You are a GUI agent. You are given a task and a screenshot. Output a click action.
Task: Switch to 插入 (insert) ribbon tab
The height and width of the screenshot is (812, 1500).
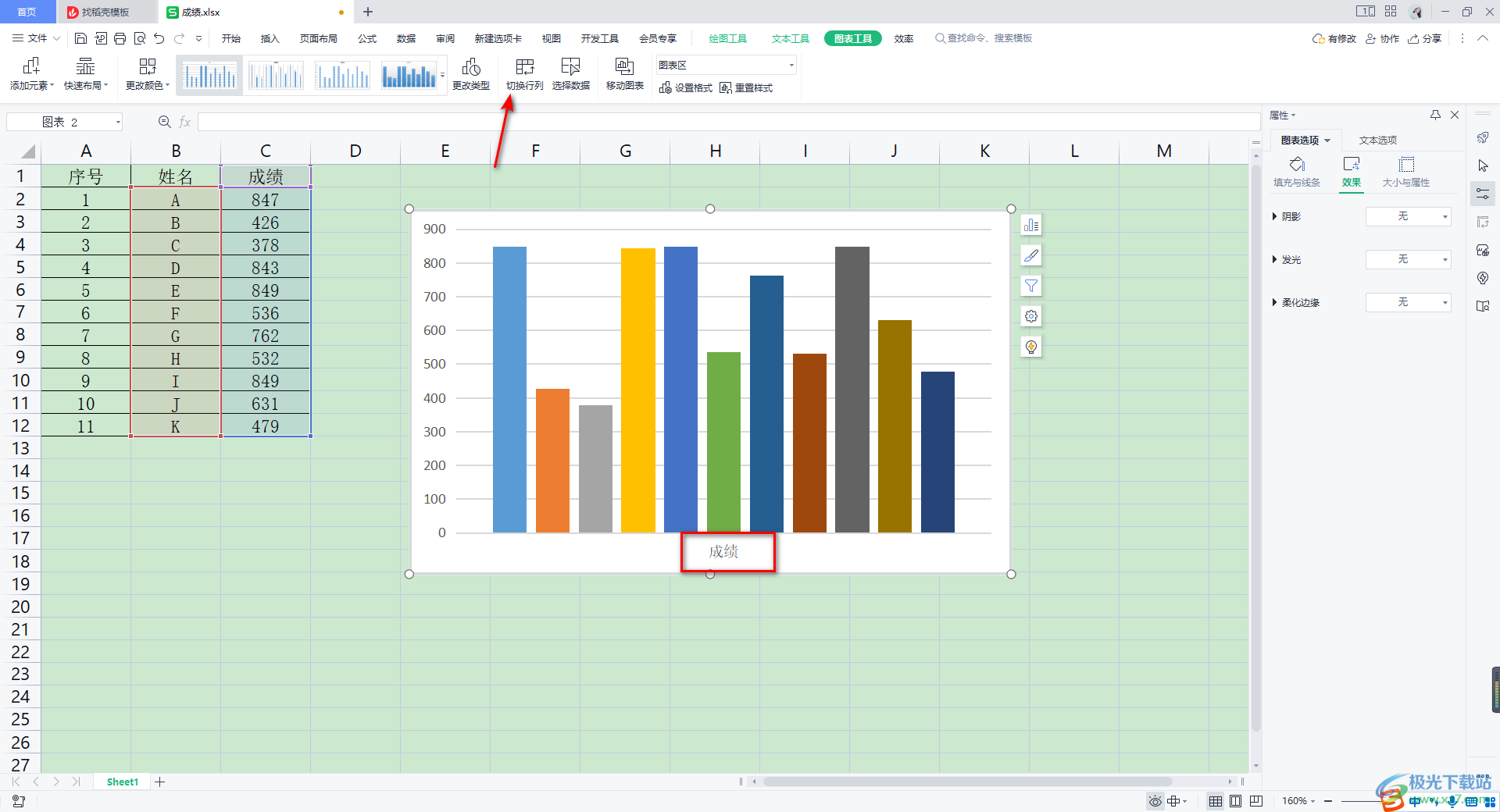point(270,38)
